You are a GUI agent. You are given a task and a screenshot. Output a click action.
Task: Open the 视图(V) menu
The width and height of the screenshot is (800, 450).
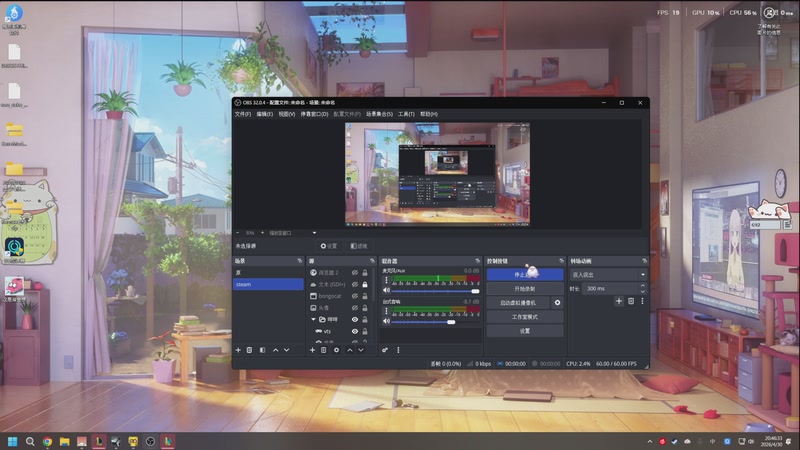287,114
